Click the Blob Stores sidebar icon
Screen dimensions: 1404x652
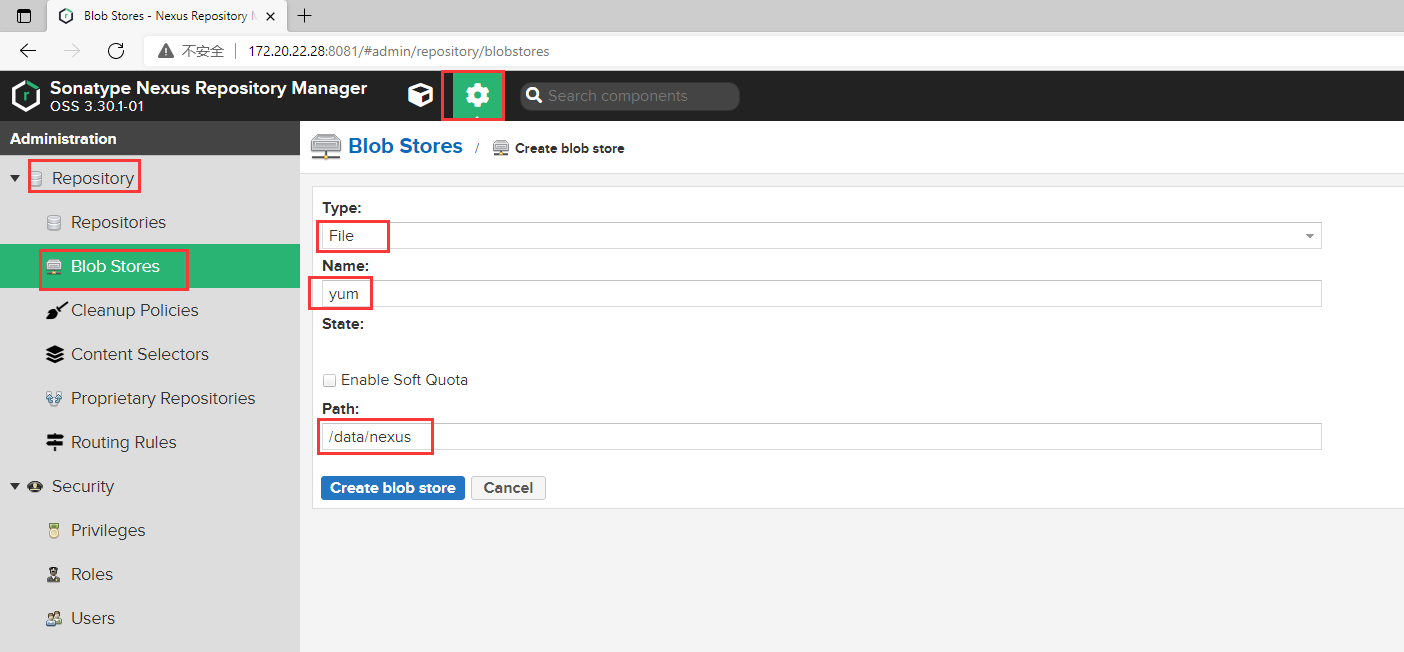pos(54,266)
